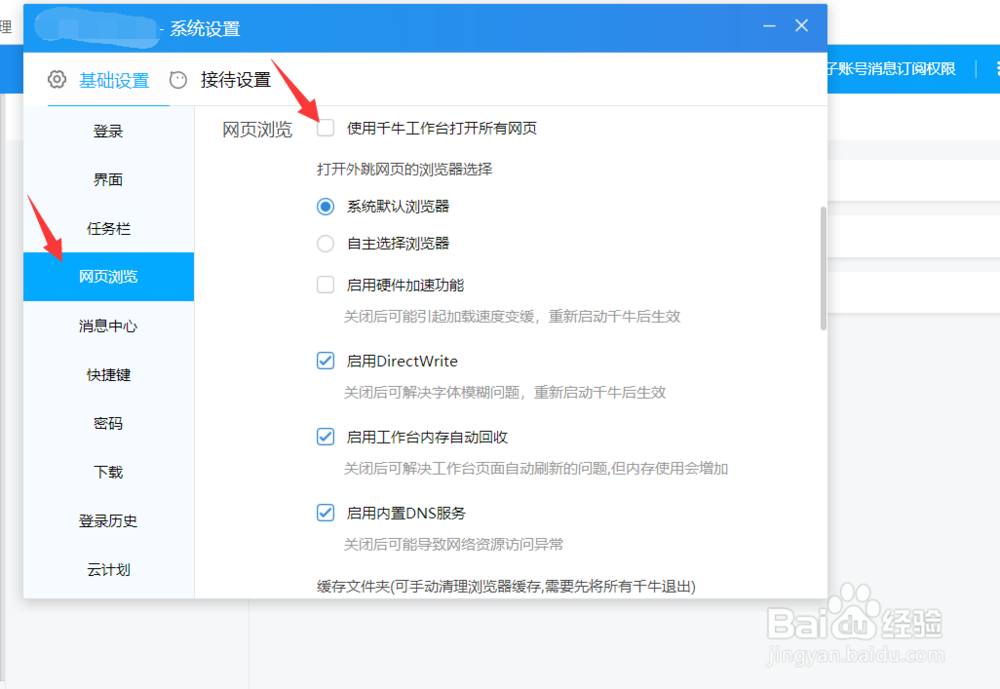1000x689 pixels.
Task: Click the settings panel vertical scrollbar
Action: [x=823, y=268]
